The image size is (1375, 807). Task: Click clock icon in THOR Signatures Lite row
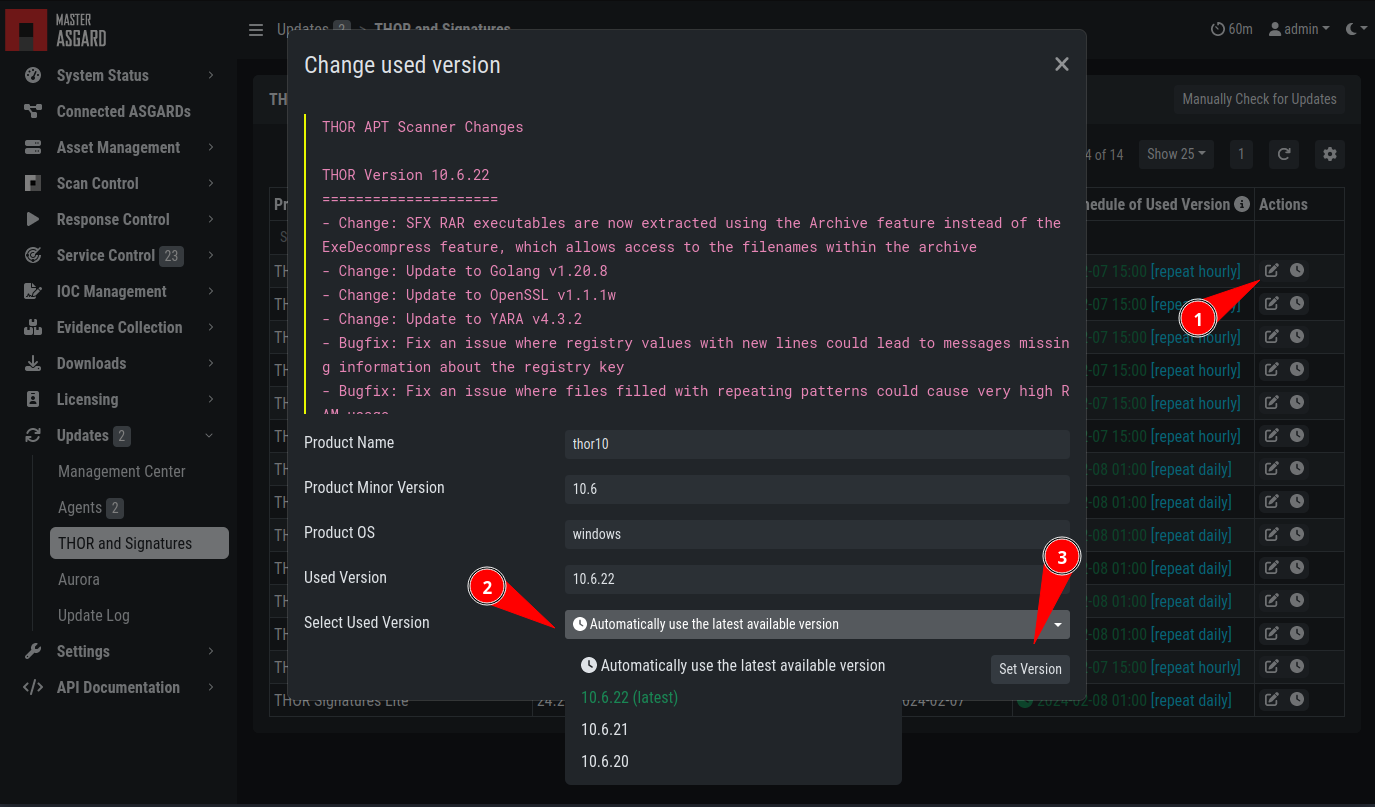click(x=1296, y=699)
